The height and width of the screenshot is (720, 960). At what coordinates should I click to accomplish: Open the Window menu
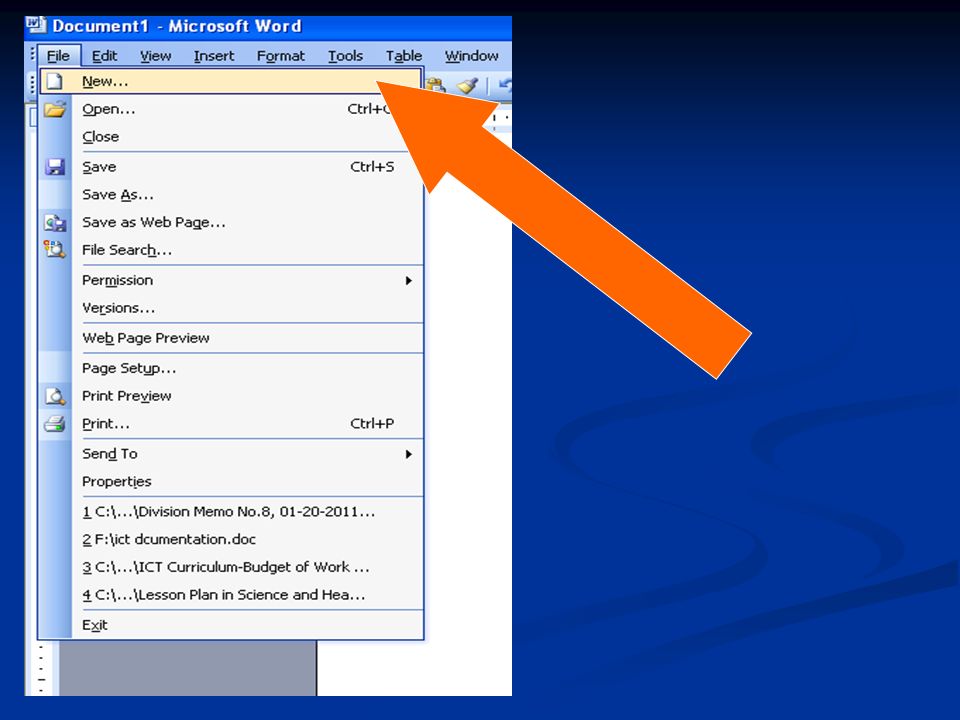pyautogui.click(x=471, y=56)
